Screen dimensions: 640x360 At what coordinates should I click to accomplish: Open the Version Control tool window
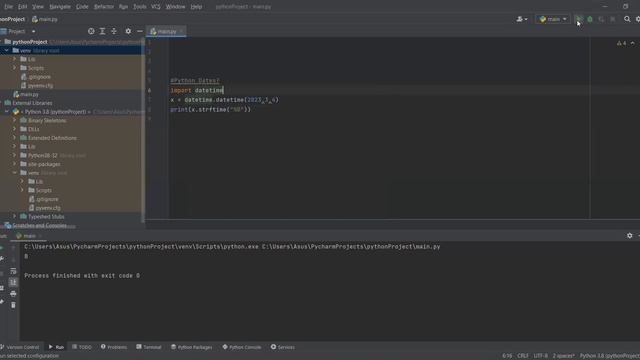point(20,347)
